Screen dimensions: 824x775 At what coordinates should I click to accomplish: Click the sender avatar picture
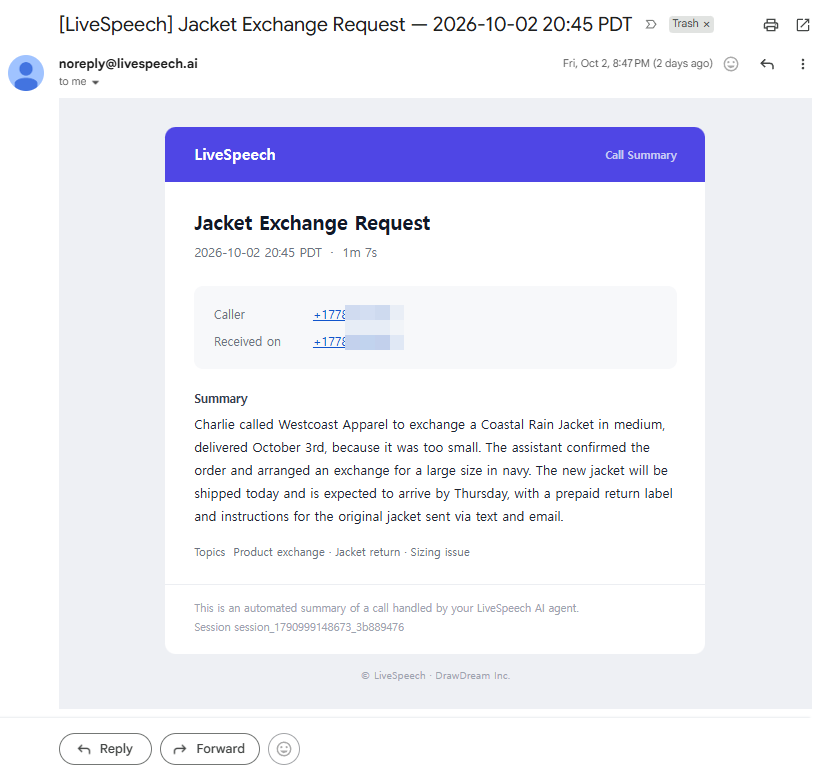[26, 73]
